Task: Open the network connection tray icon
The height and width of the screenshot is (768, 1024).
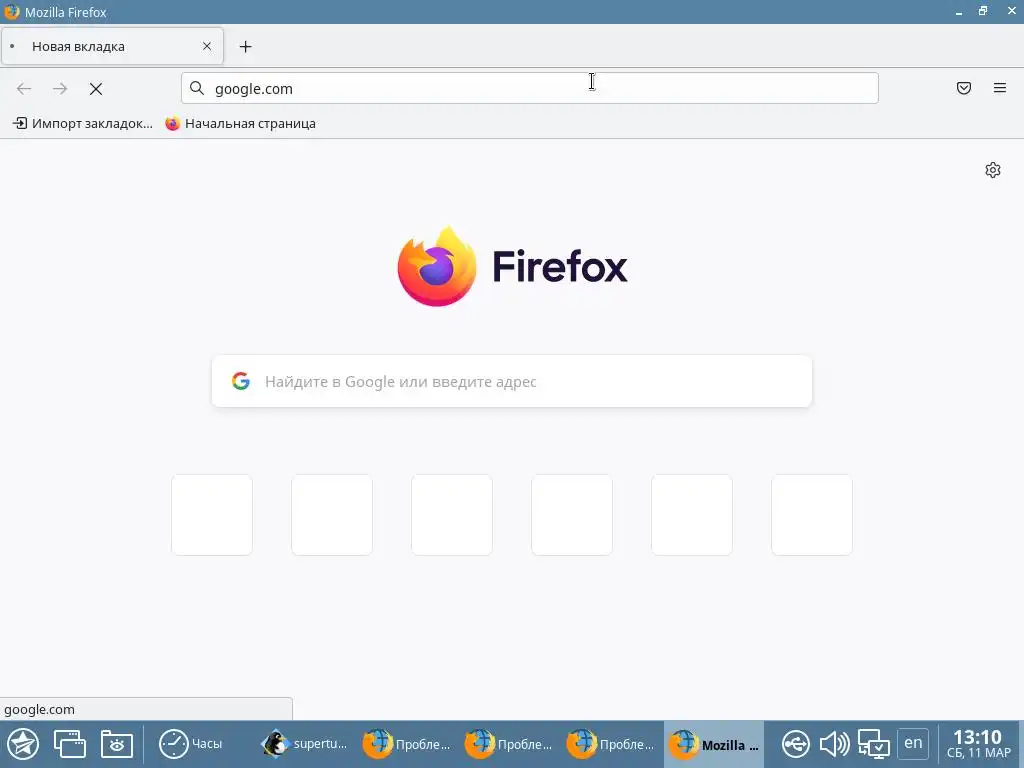Action: (x=874, y=744)
